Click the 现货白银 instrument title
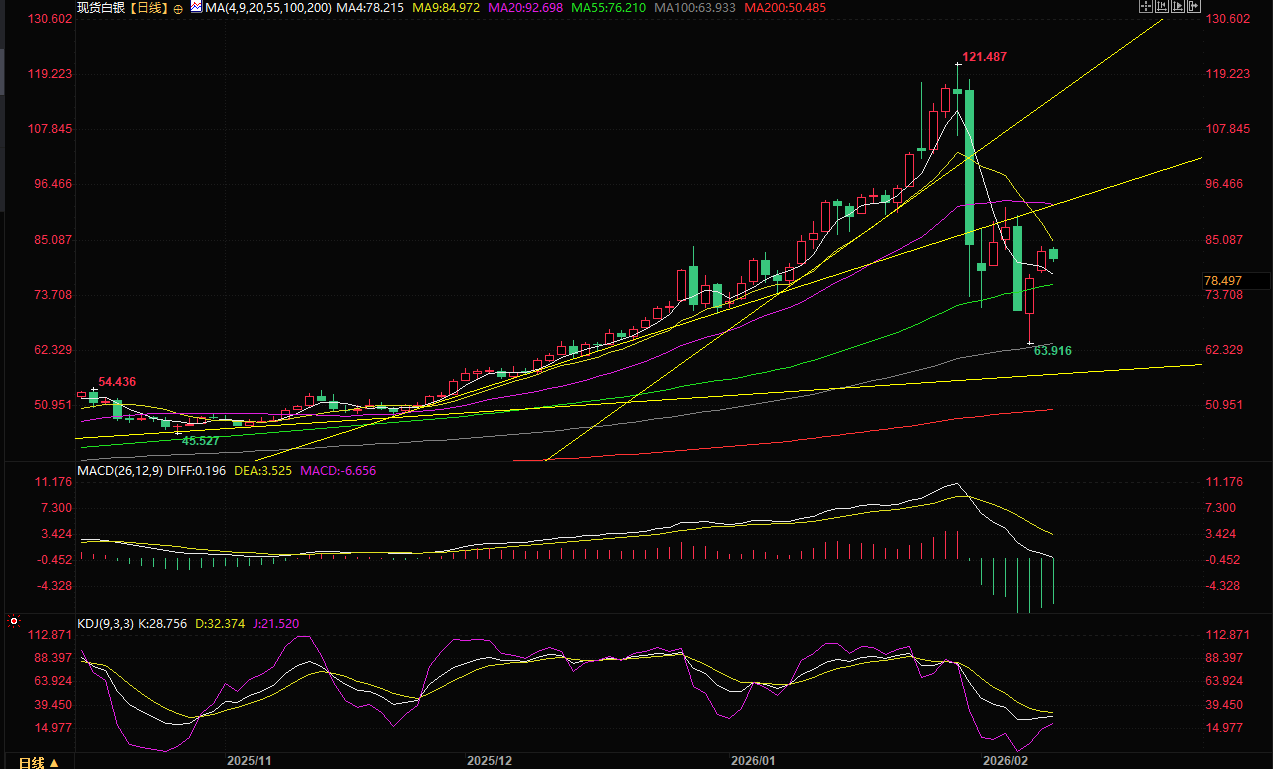The image size is (1273, 769). click(101, 8)
